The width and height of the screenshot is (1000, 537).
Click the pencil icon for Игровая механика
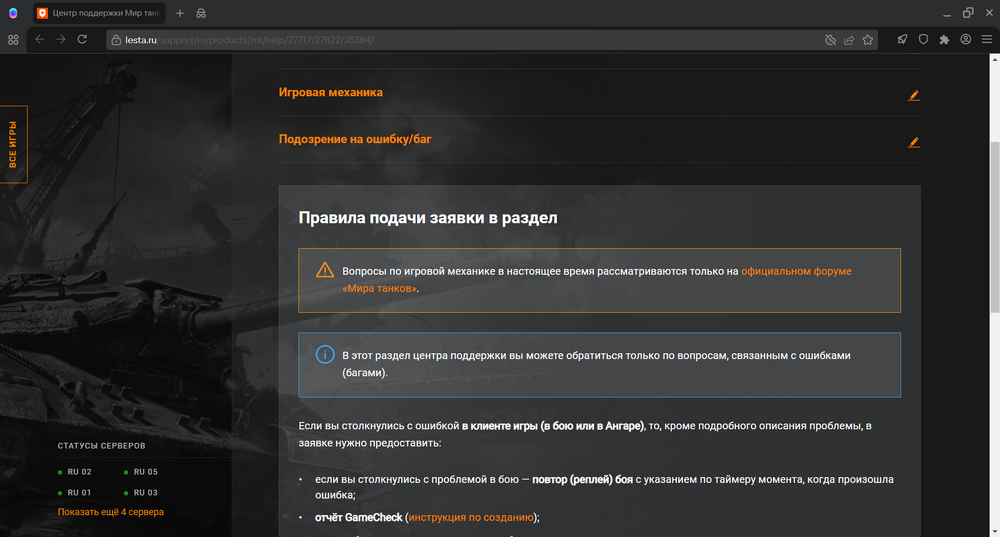pyautogui.click(x=914, y=95)
